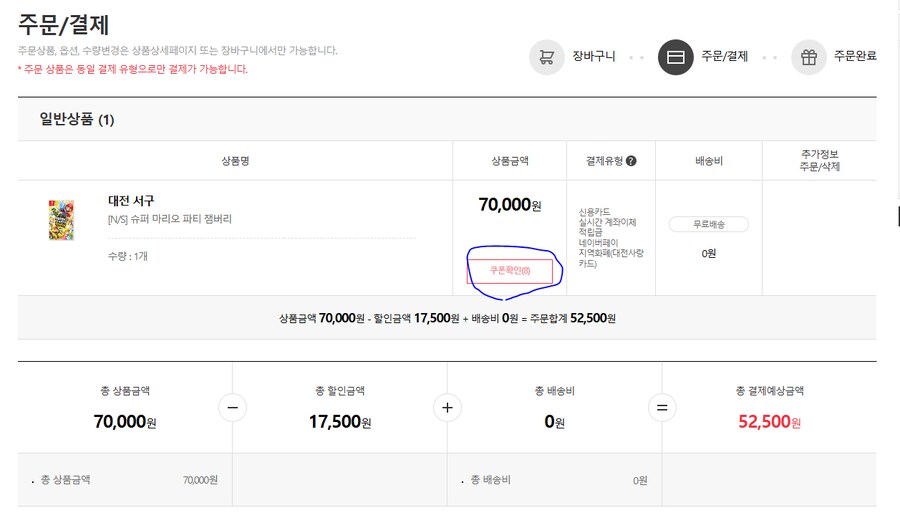The width and height of the screenshot is (900, 528).
Task: Click the shopping cart step icon
Action: click(546, 57)
